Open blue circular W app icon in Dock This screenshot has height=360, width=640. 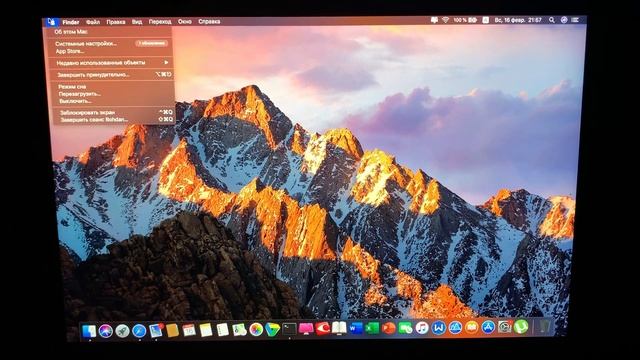pyautogui.click(x=439, y=327)
